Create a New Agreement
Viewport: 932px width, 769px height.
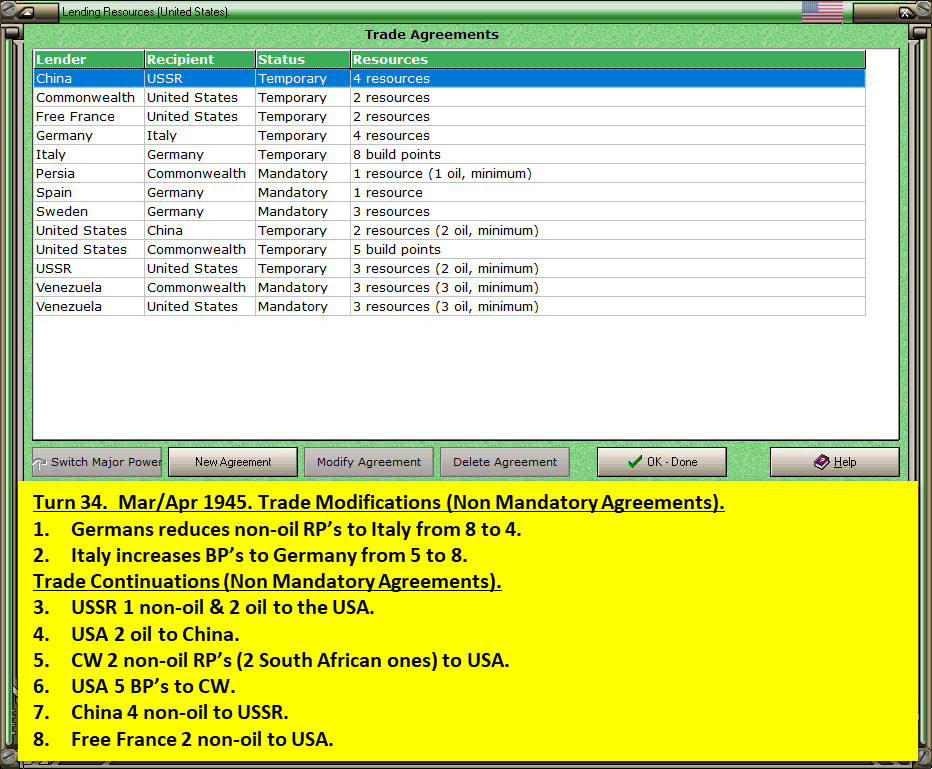233,462
